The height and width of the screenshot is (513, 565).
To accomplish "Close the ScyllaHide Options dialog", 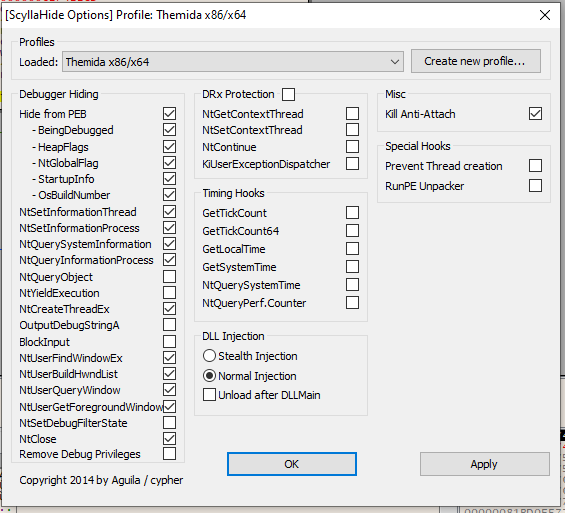I will point(545,15).
